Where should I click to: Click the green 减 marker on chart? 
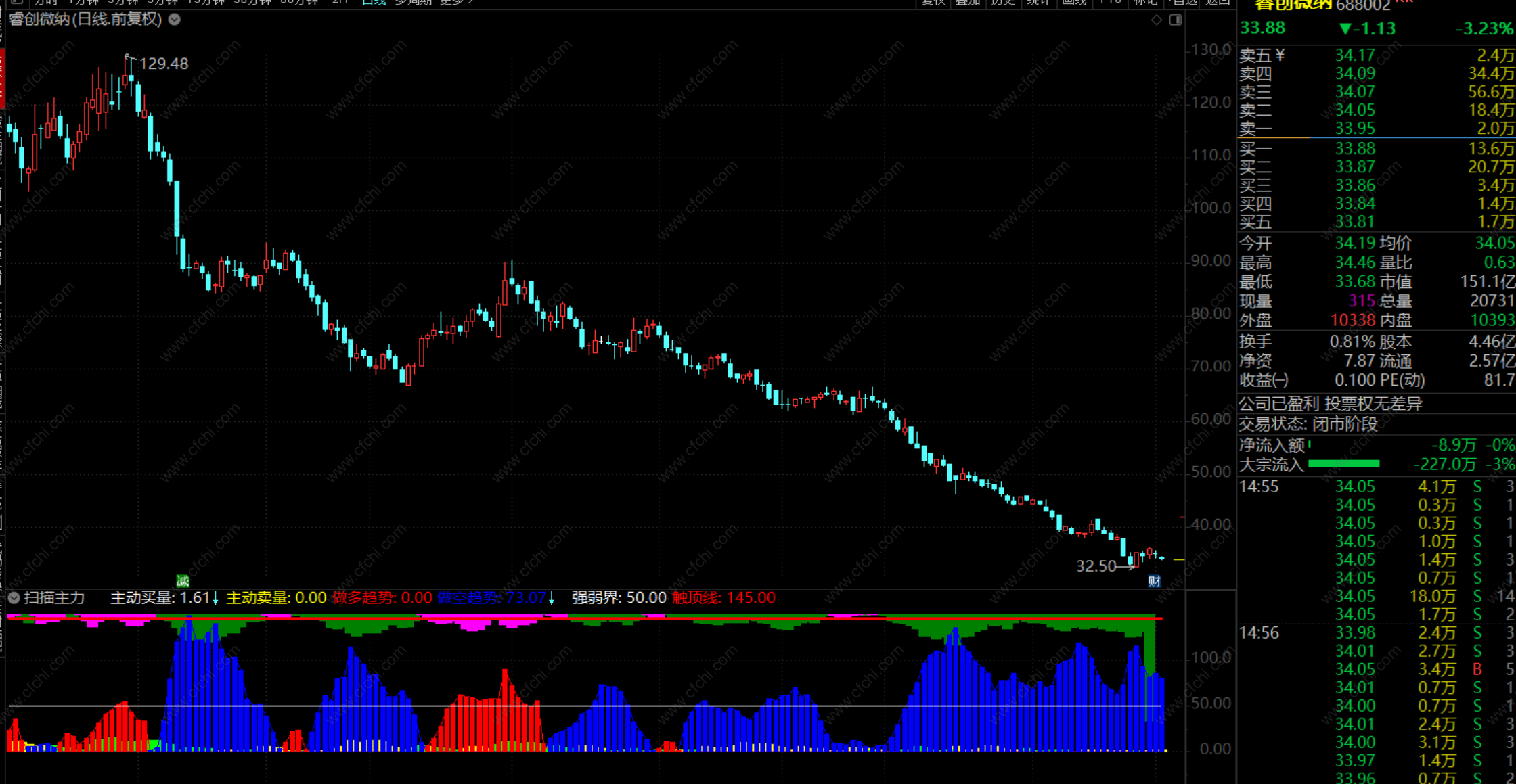(x=183, y=581)
